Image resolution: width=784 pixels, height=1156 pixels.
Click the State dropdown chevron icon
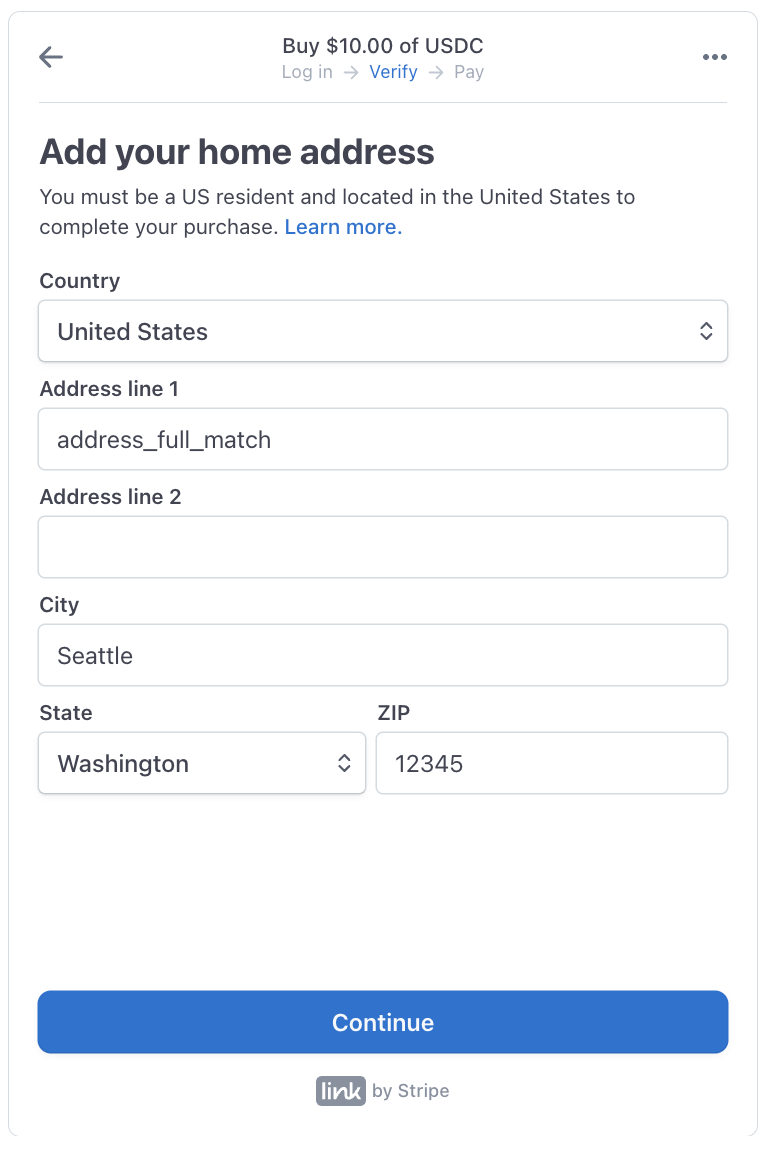coord(345,763)
